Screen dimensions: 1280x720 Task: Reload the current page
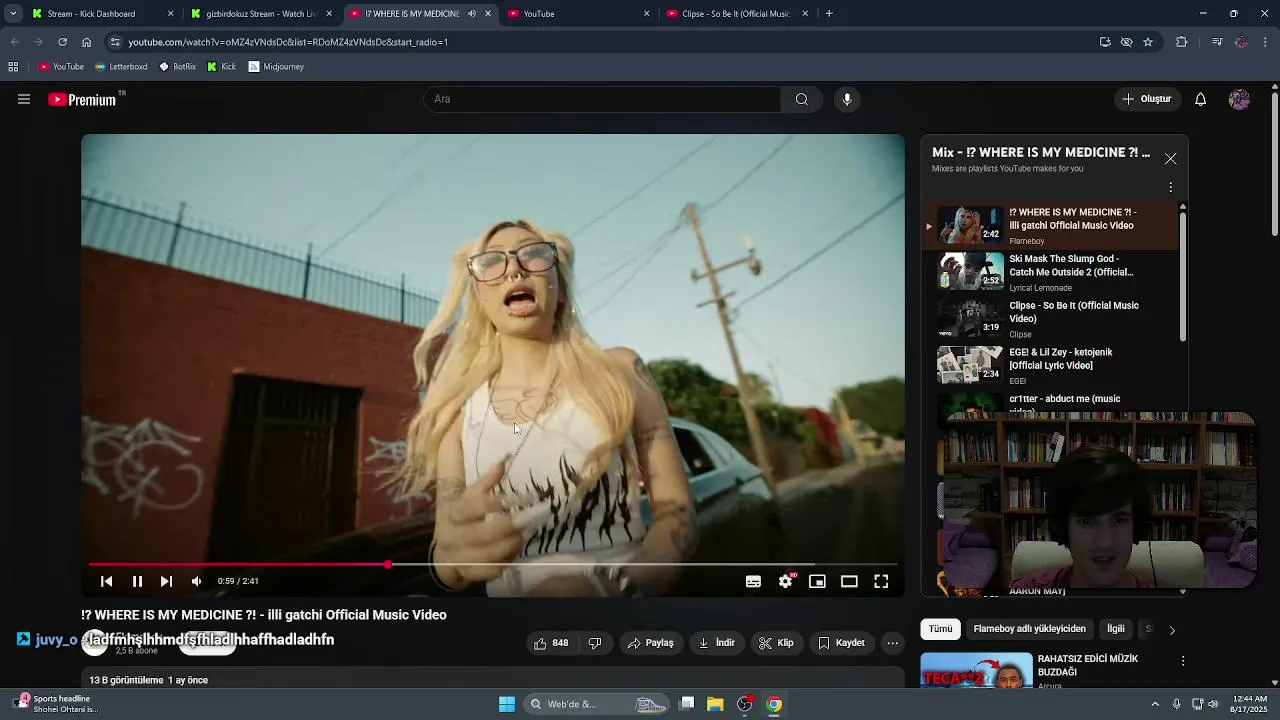click(x=62, y=42)
